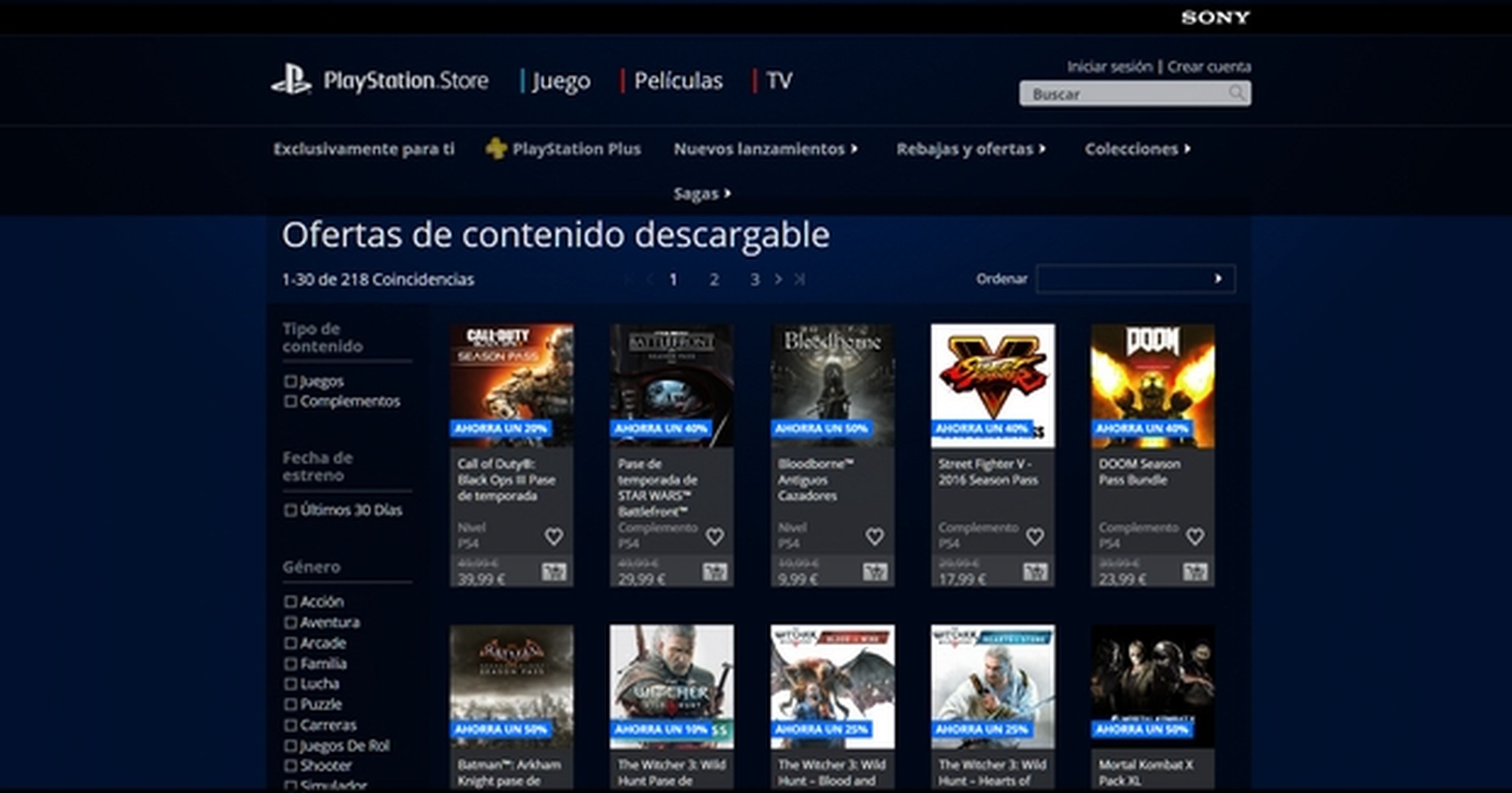The image size is (1512, 793).
Task: Expand Colecciones menu
Action: [1138, 149]
